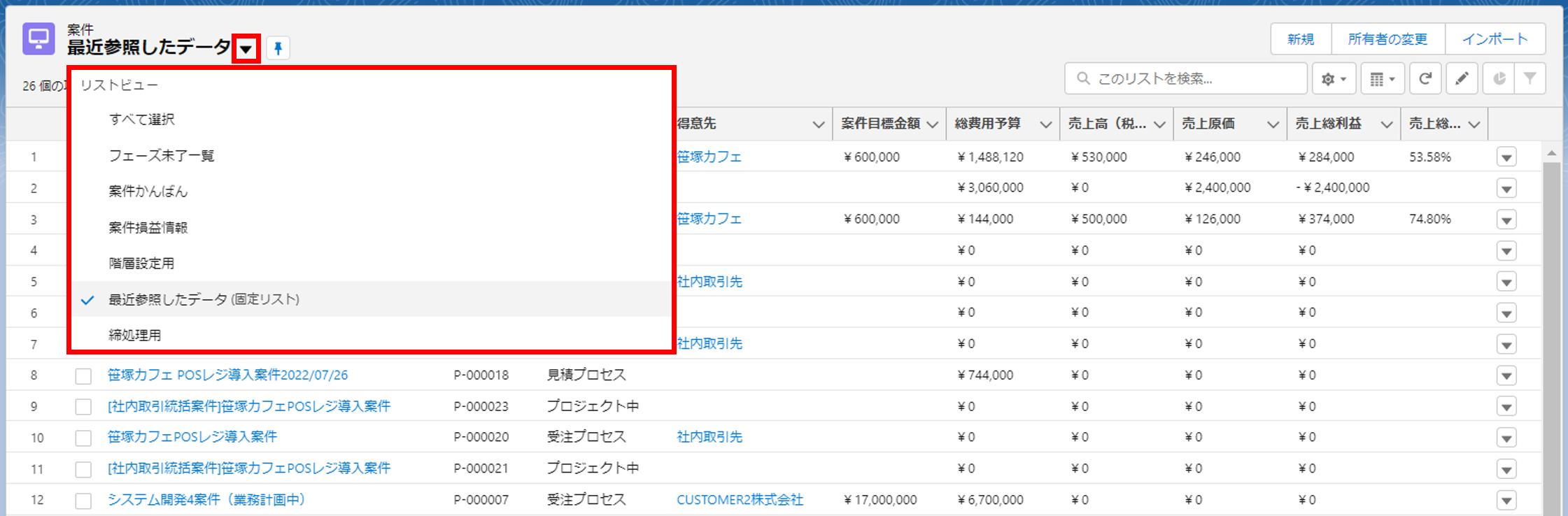1568x516 pixels.
Task: Expand the 売上総利益 column menu chevron
Action: click(1386, 124)
